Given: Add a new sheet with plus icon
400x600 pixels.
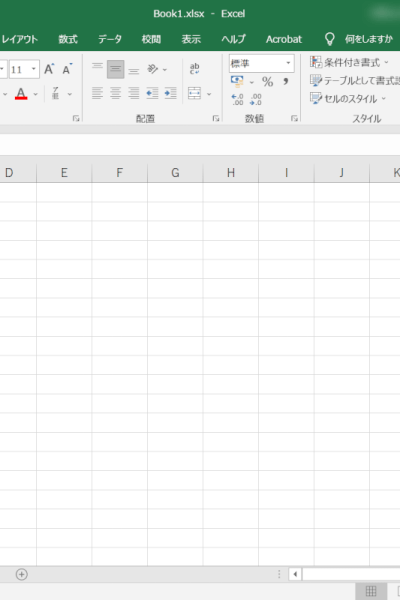Looking at the screenshot, I should (21, 574).
